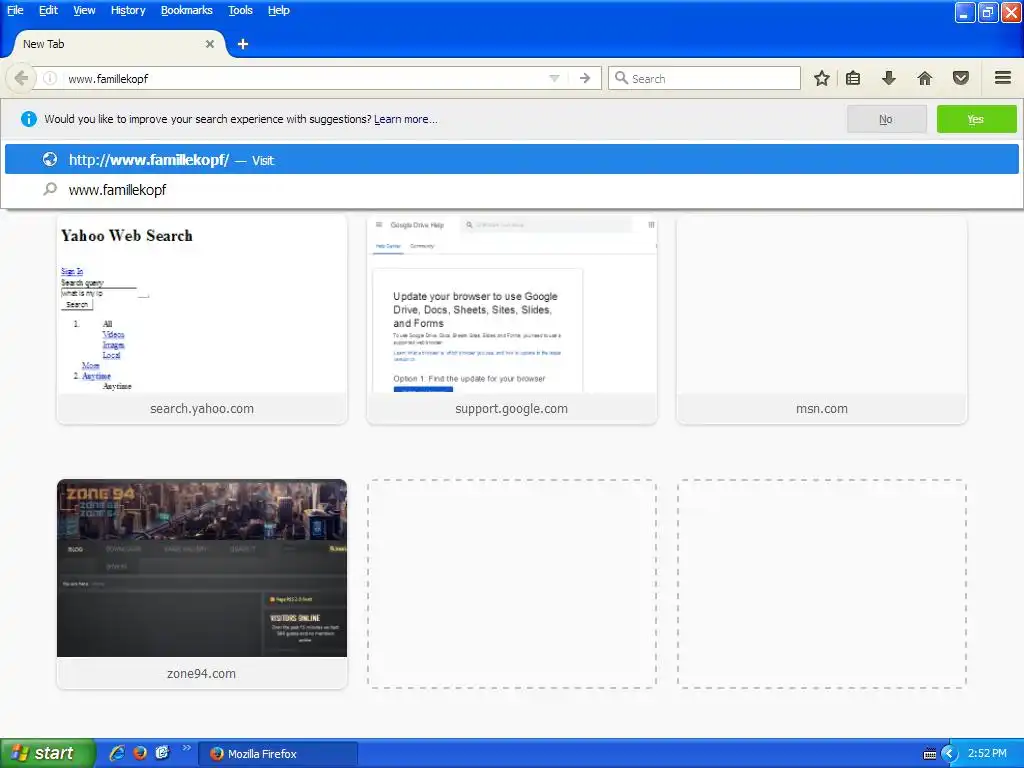The image size is (1024, 768).
Task: Open the History menu
Action: [128, 10]
